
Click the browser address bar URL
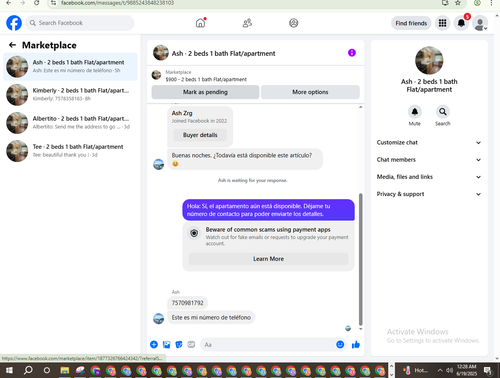[x=117, y=3]
